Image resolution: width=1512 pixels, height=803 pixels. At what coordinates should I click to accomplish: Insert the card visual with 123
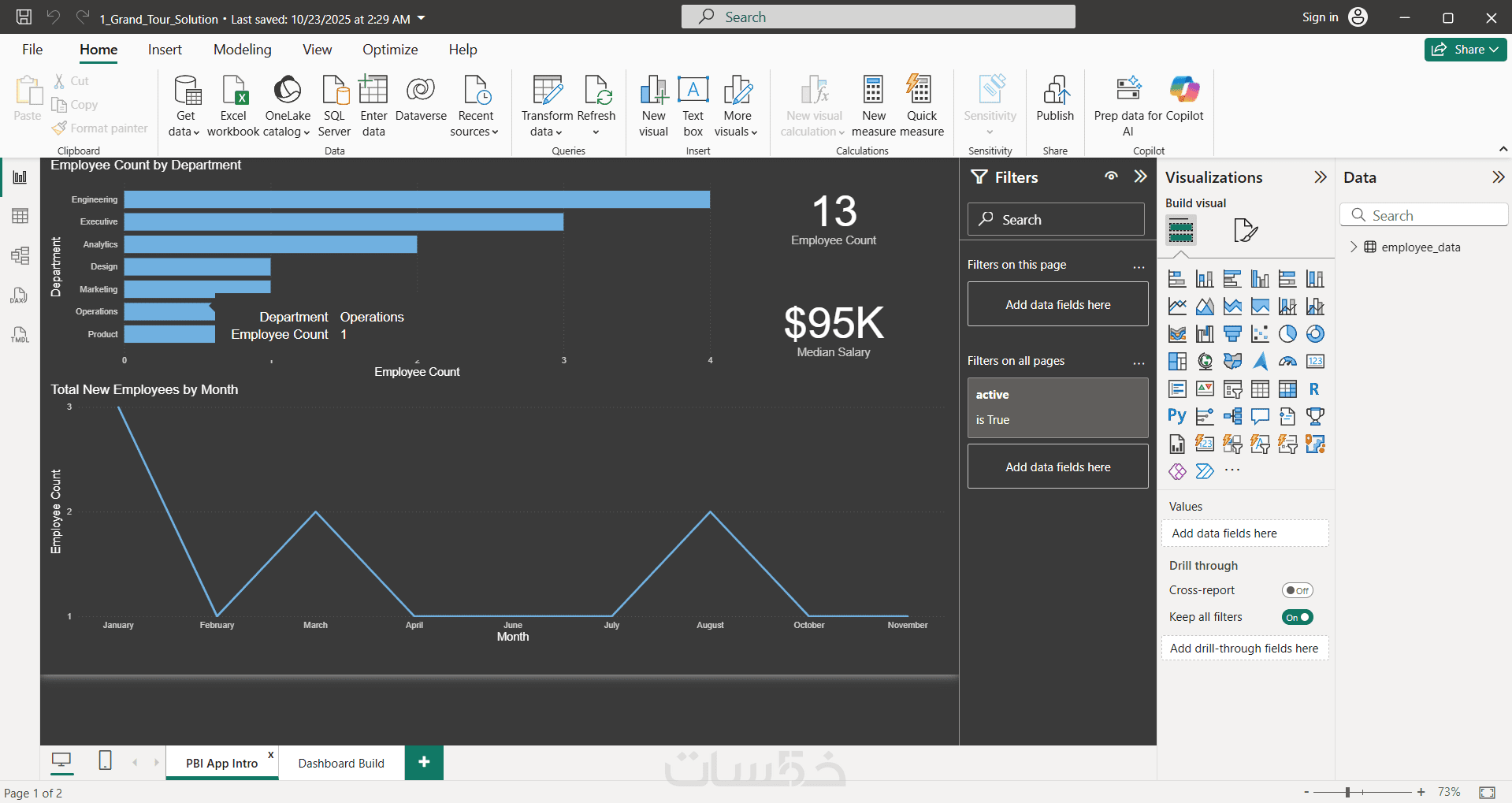click(1315, 362)
